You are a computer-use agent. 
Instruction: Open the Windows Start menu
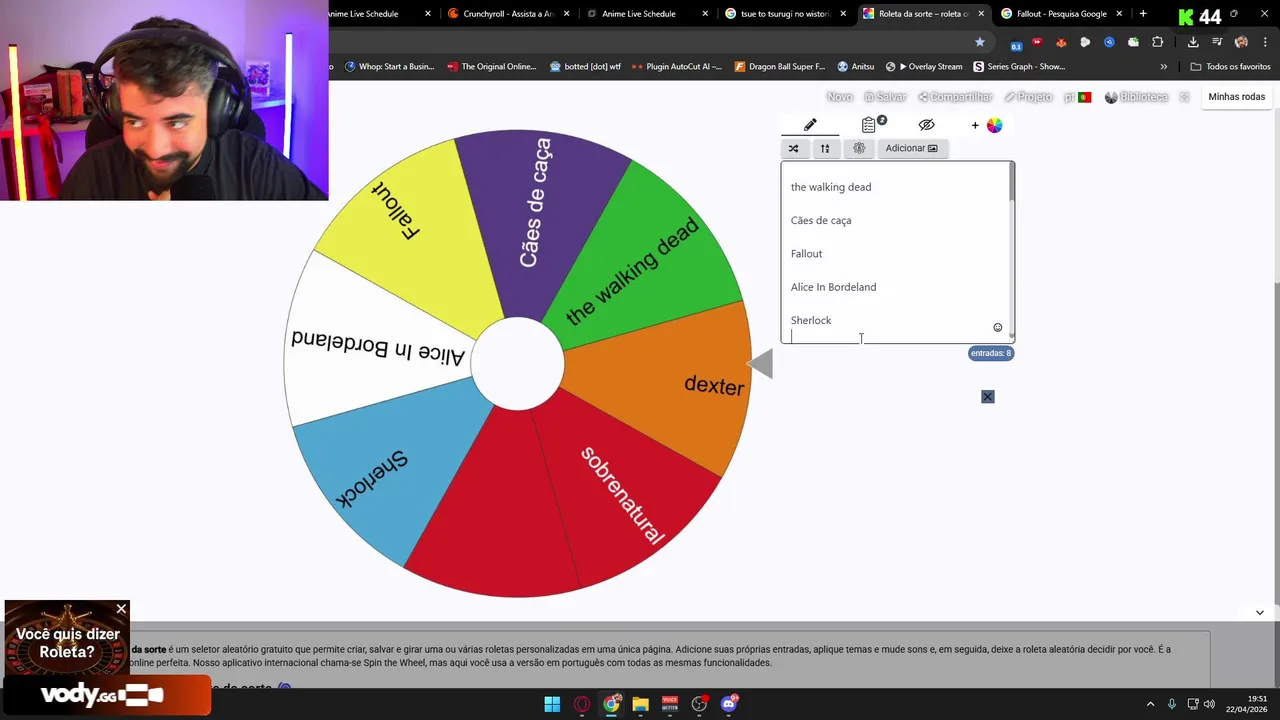(552, 704)
